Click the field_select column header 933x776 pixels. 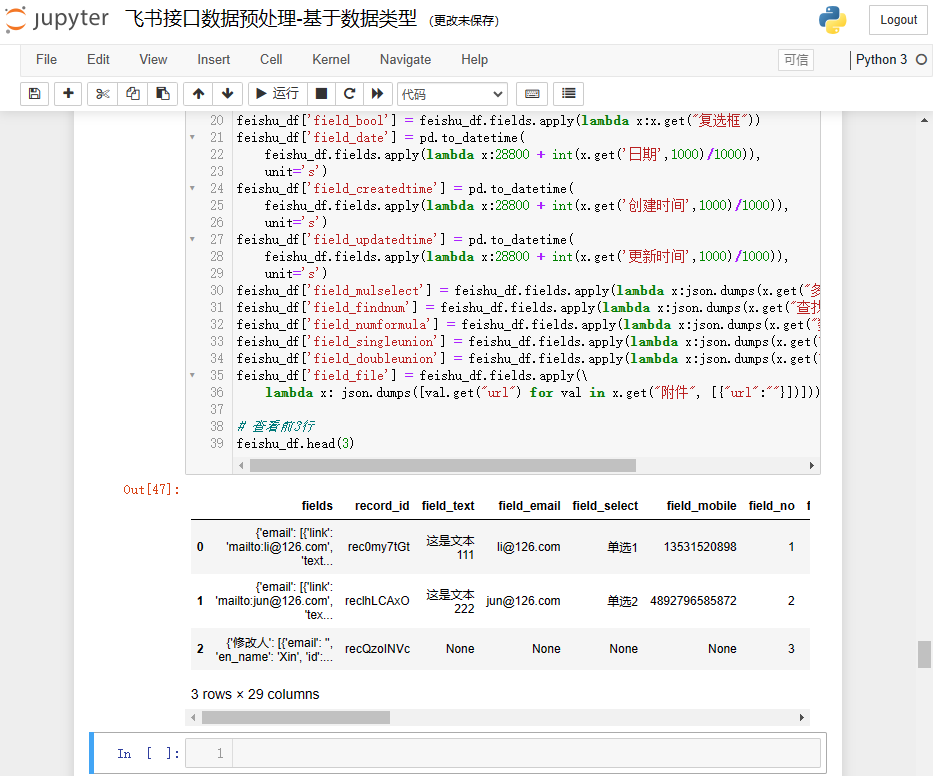605,506
